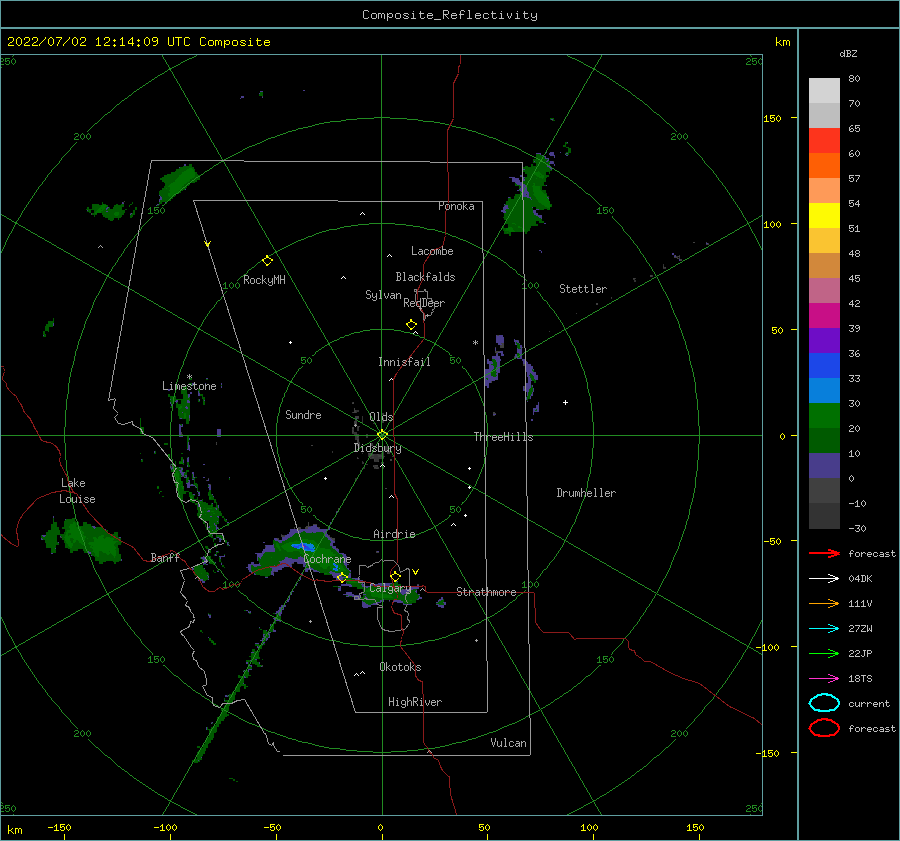Click the magenta 18TS arrow in legend
900x841 pixels.
coord(824,679)
